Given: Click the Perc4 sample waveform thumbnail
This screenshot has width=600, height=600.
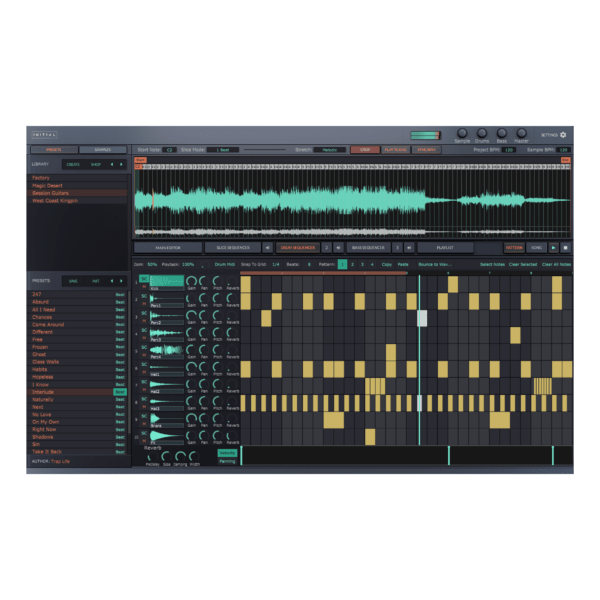Looking at the screenshot, I should (167, 350).
